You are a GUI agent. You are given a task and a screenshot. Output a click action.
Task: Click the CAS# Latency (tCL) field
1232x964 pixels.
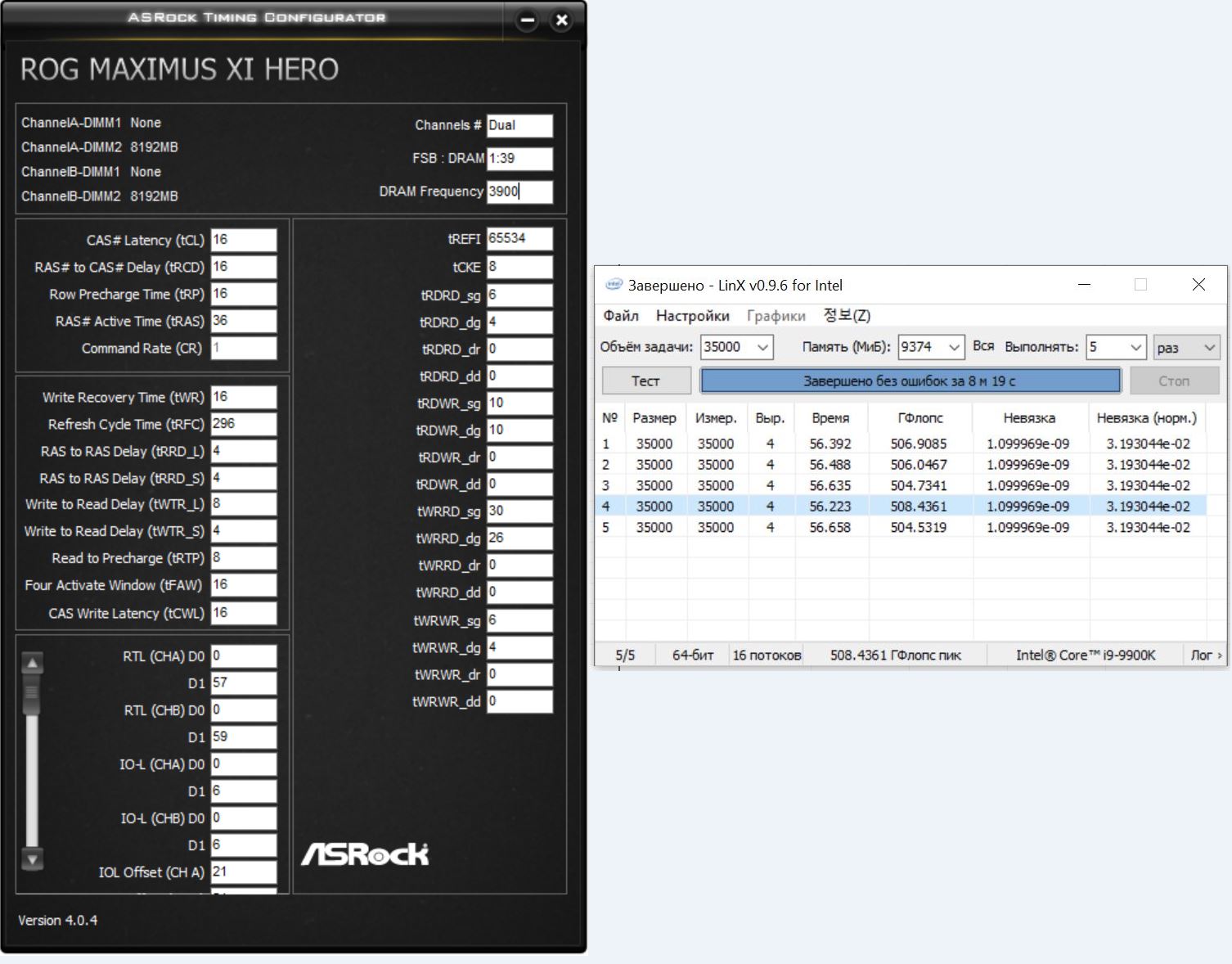[x=244, y=240]
